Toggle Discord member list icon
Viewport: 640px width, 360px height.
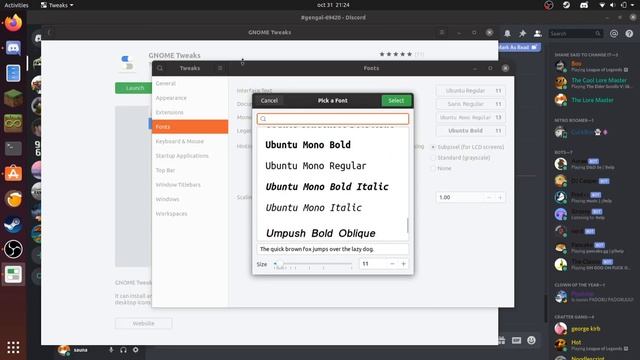[x=538, y=33]
